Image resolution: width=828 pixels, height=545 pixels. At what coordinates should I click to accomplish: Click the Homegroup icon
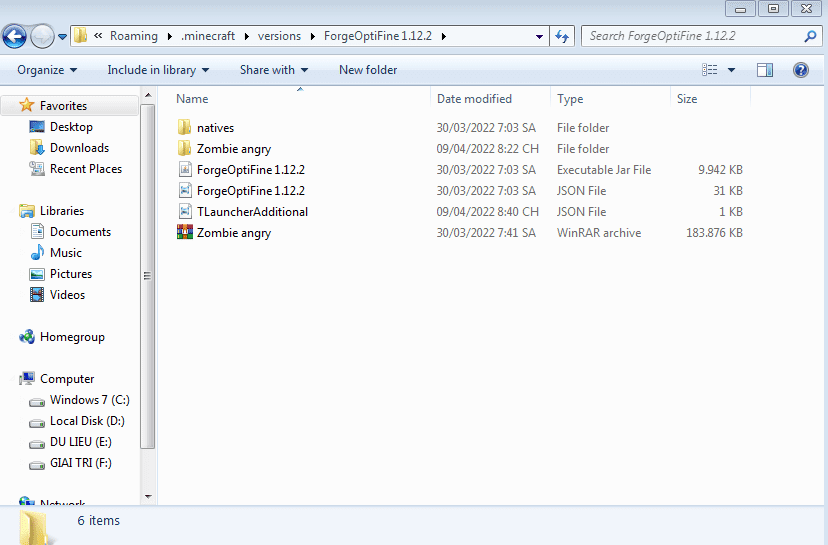(x=27, y=336)
